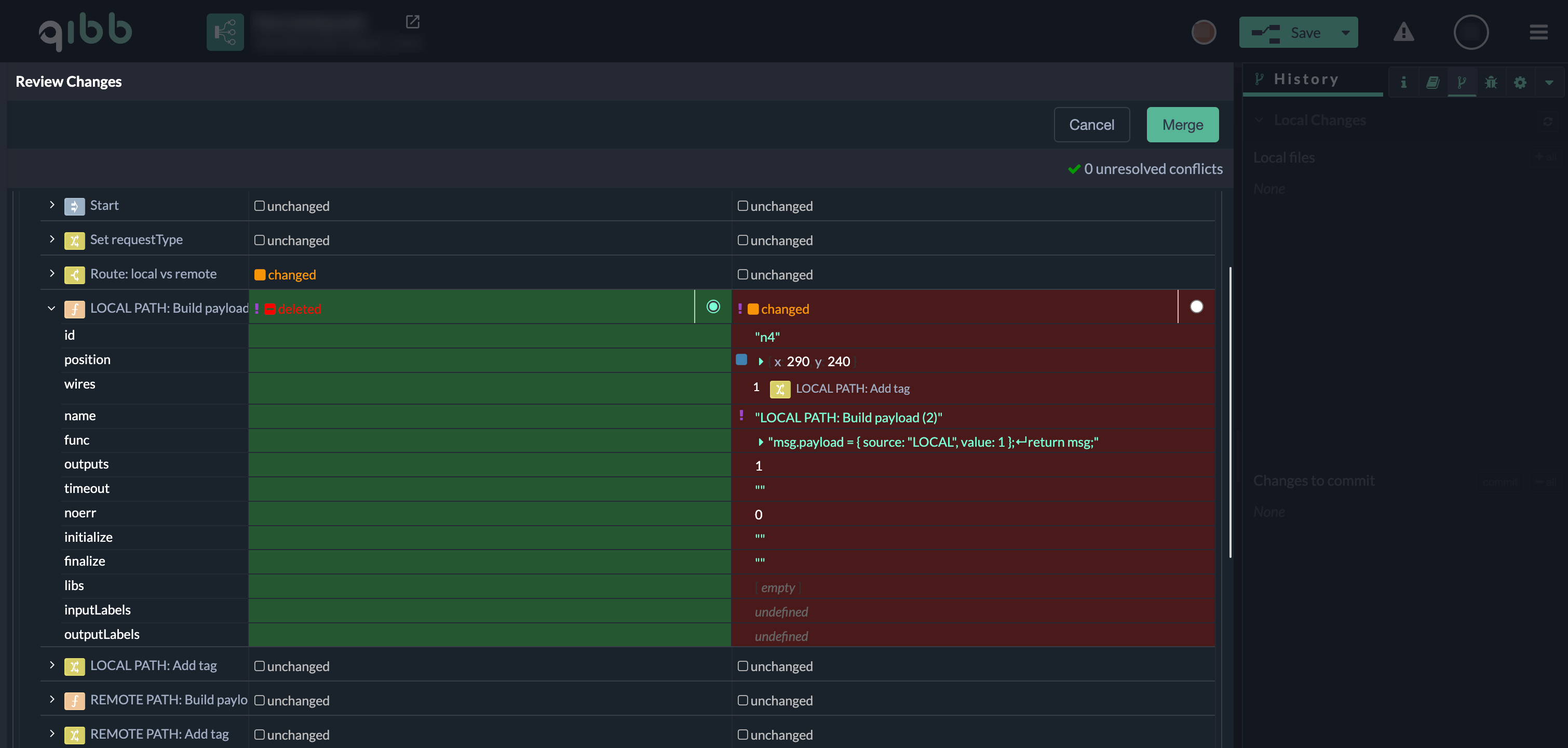Open the debug bug sidebar icon
Image resolution: width=1568 pixels, height=748 pixels.
[1491, 82]
